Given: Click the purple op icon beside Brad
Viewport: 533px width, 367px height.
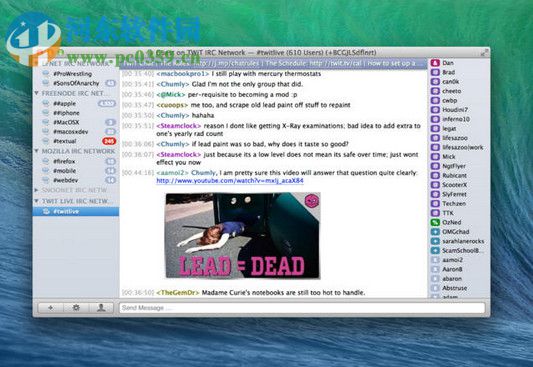Looking at the screenshot, I should (x=435, y=72).
